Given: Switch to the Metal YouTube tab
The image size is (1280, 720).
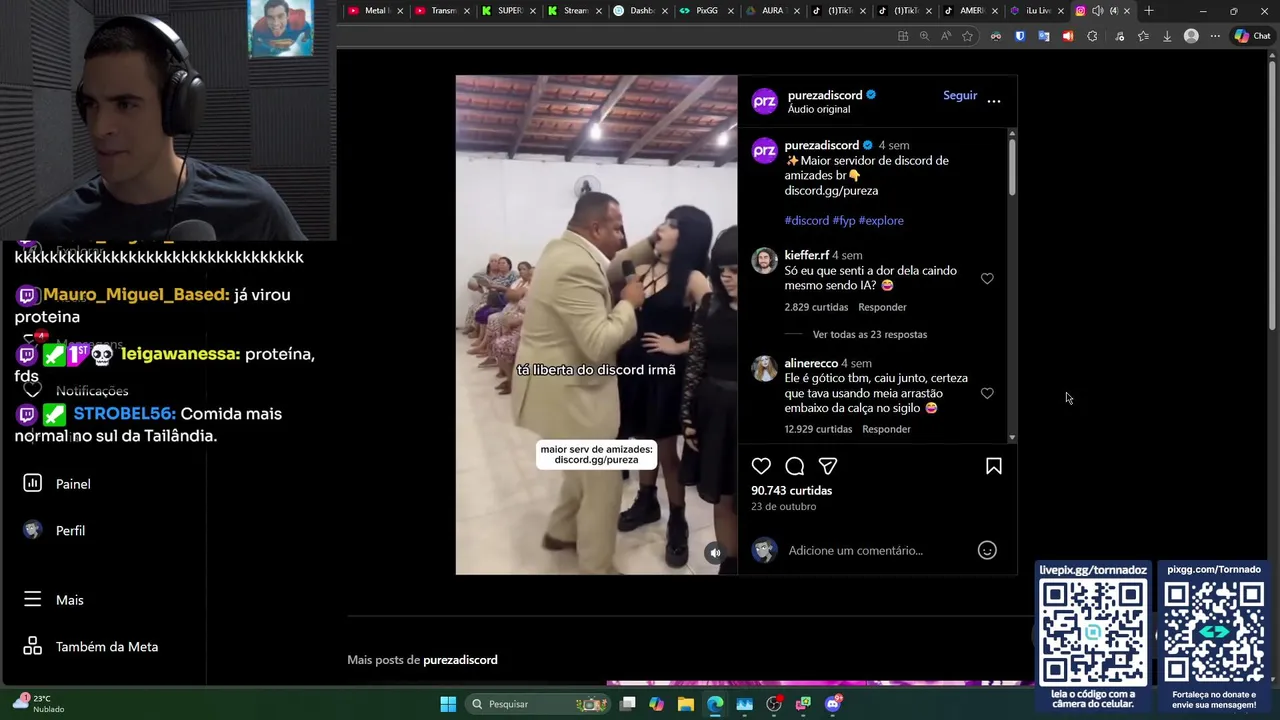Looking at the screenshot, I should (x=376, y=11).
